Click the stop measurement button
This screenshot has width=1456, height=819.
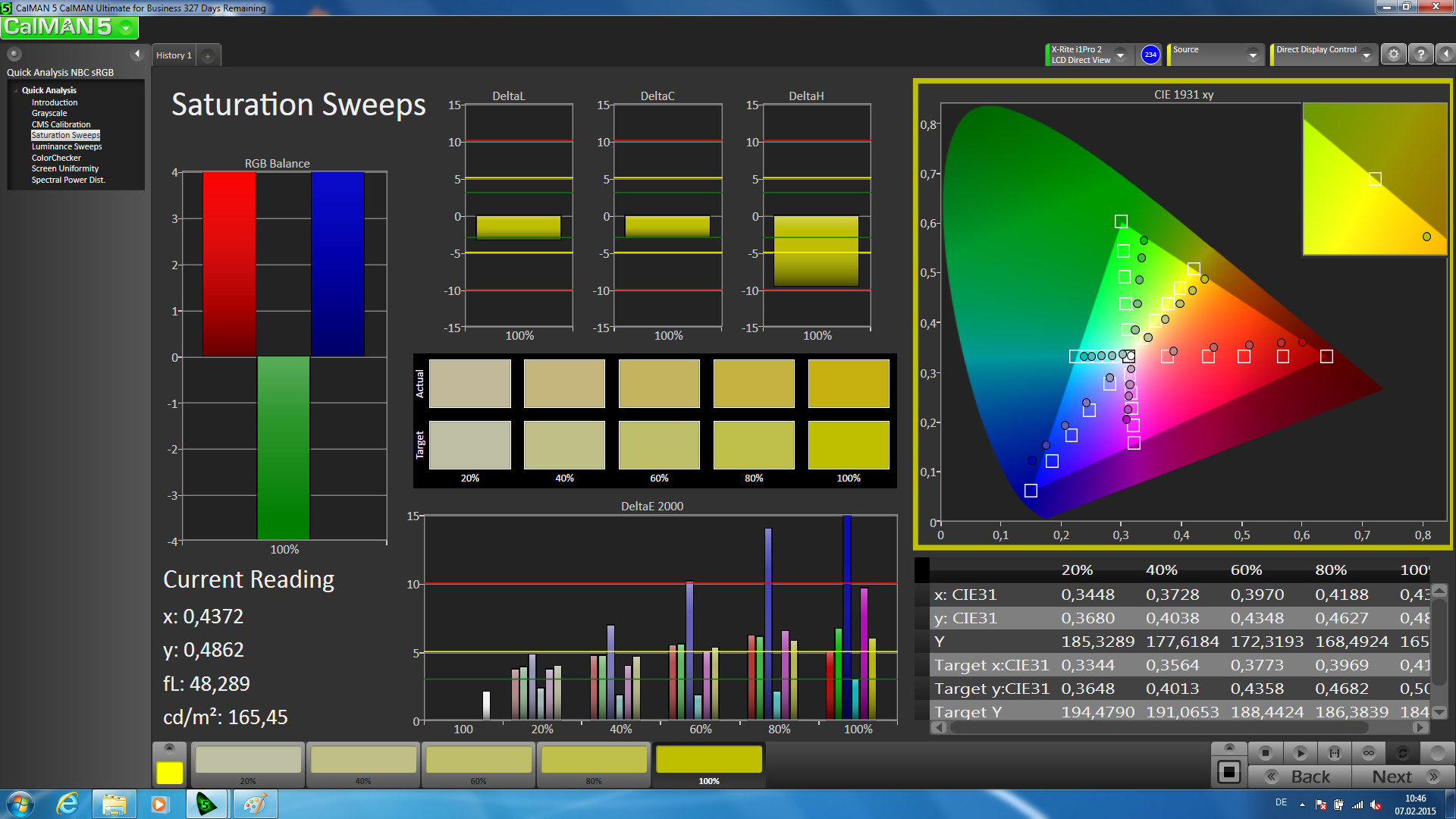(1265, 753)
